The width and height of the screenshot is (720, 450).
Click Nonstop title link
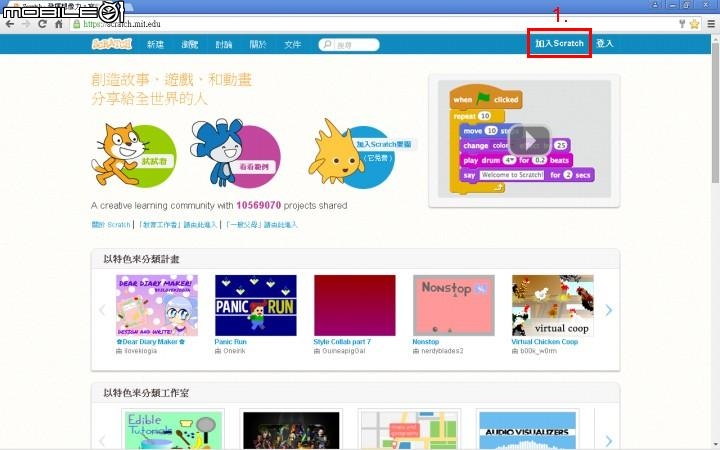(426, 342)
